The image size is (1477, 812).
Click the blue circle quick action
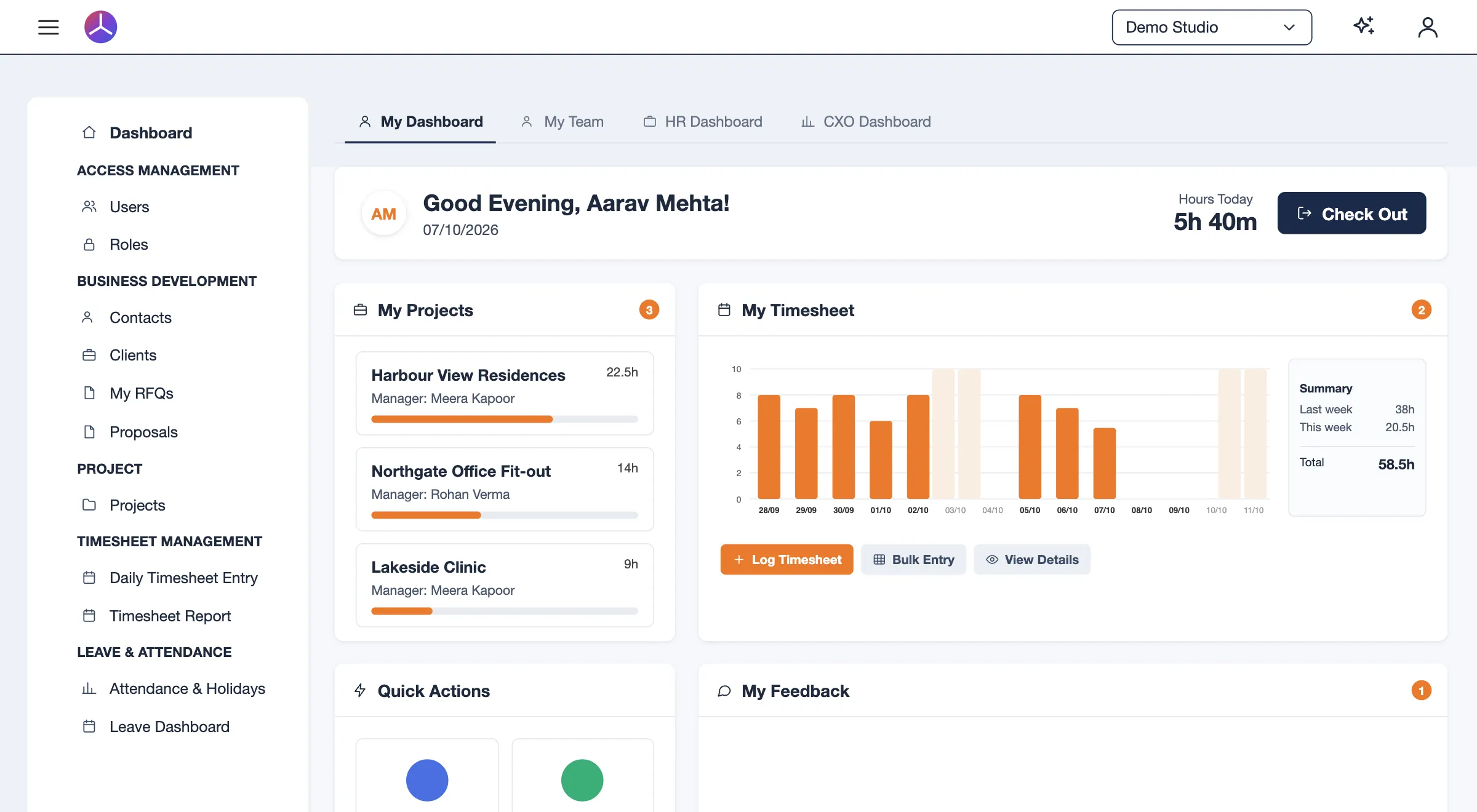pyautogui.click(x=427, y=781)
